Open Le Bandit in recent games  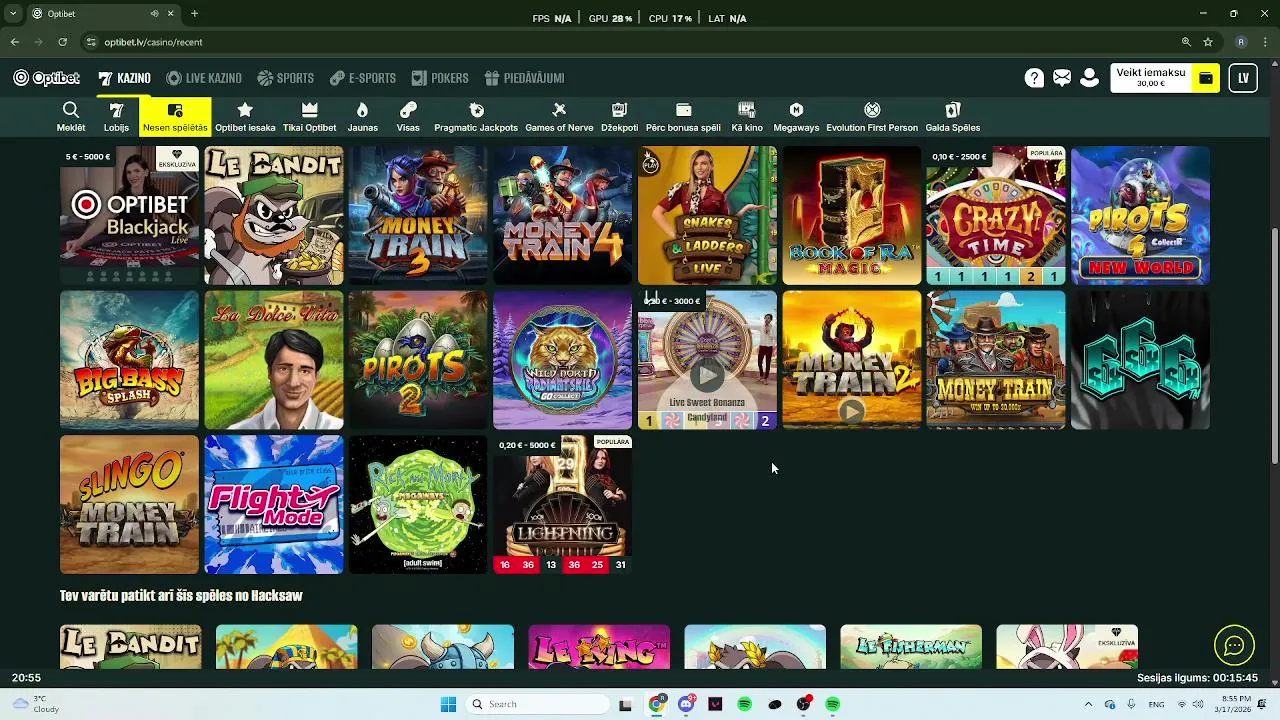(x=274, y=215)
